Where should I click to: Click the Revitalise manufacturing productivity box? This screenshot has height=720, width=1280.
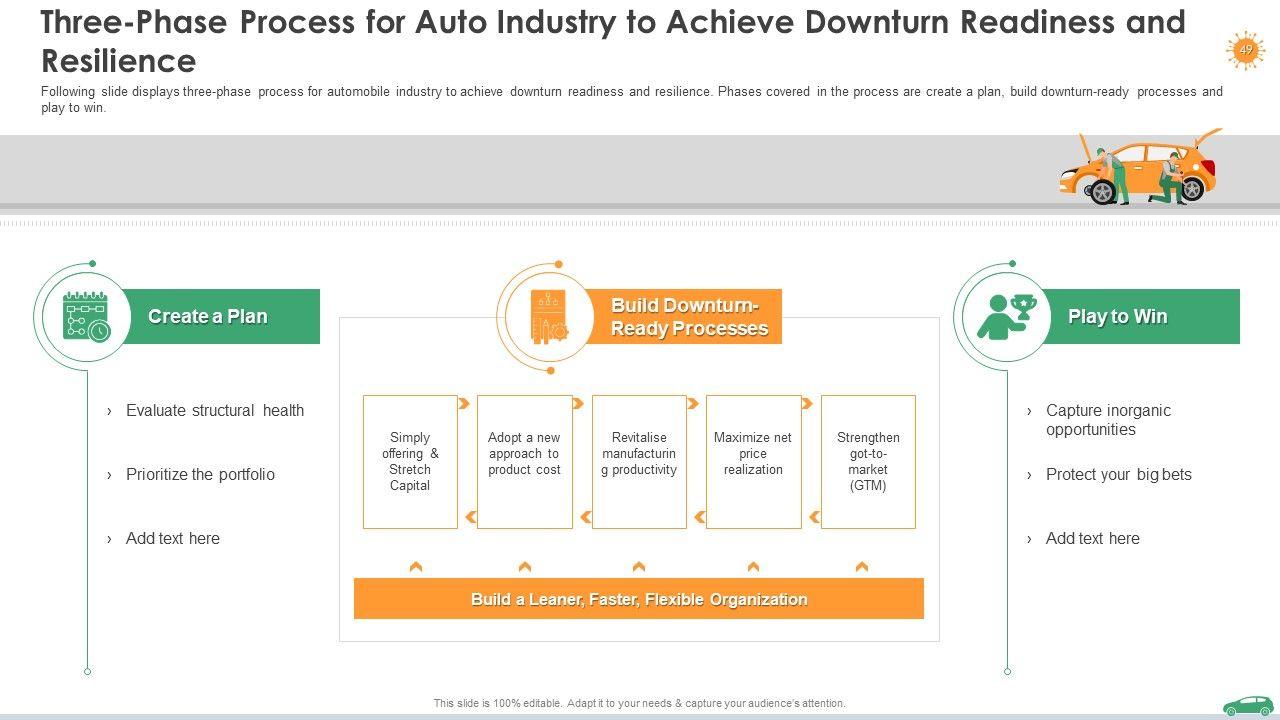click(639, 461)
